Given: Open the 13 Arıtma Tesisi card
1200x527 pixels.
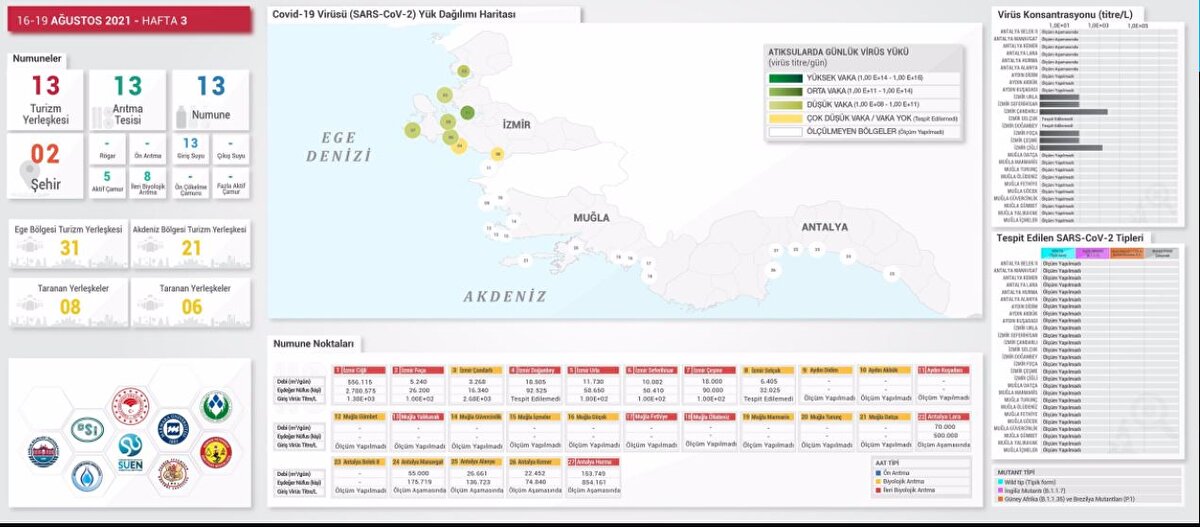Looking at the screenshot, I should (128, 98).
